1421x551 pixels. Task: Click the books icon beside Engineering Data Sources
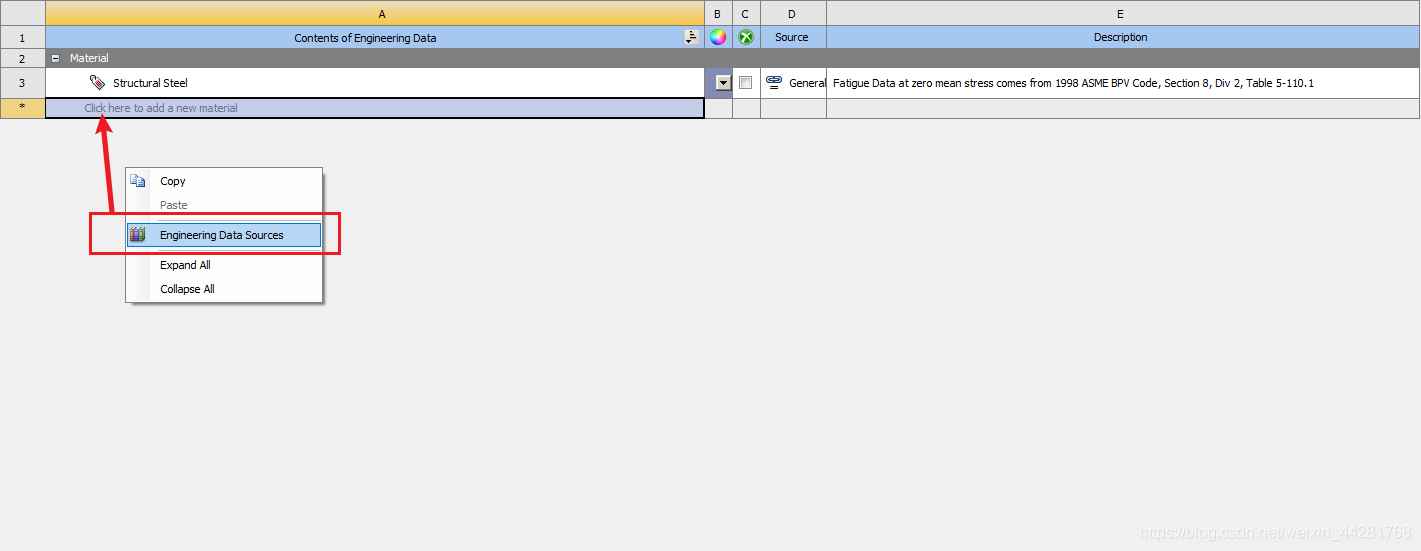[x=138, y=235]
